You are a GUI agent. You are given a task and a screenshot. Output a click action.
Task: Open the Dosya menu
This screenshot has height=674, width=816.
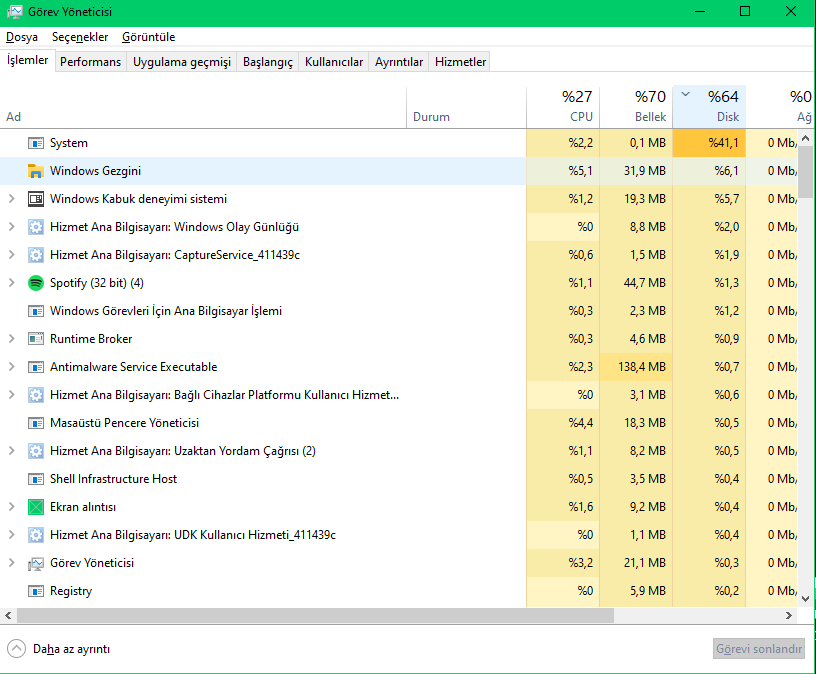coord(22,37)
